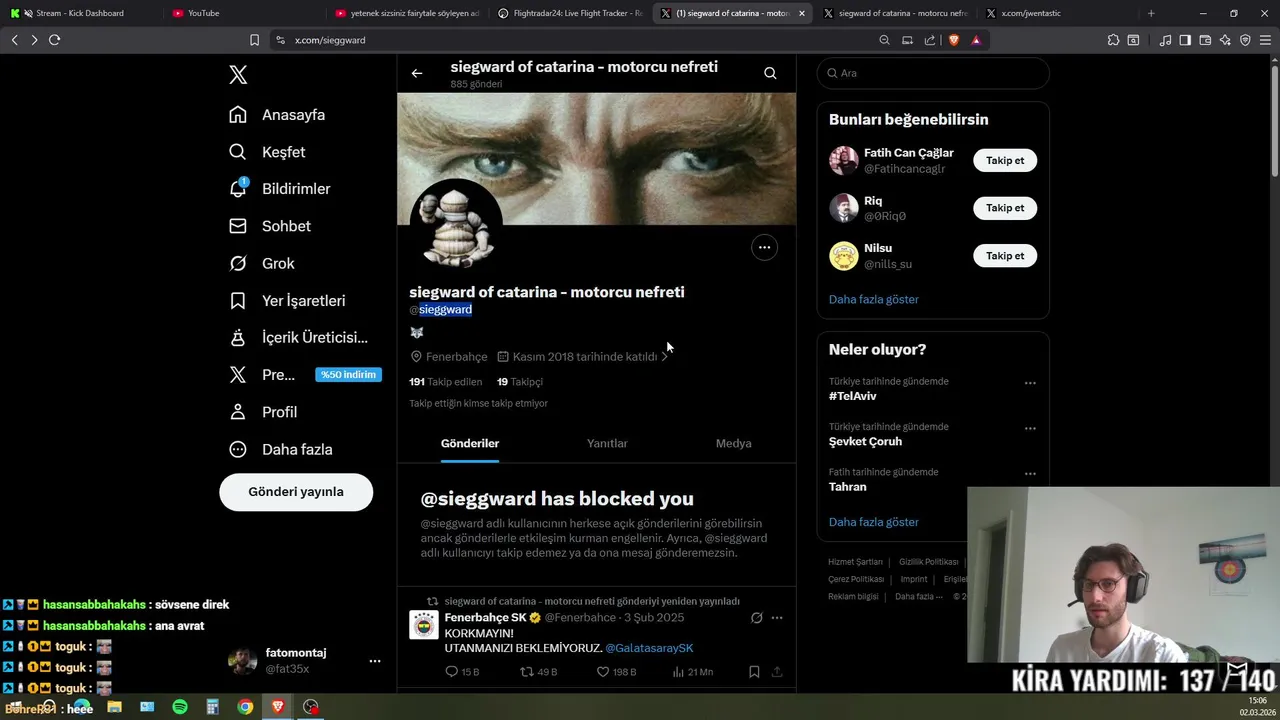This screenshot has height=720, width=1280.
Task: Open Premium with %50 indirim badge
Action: [305, 375]
